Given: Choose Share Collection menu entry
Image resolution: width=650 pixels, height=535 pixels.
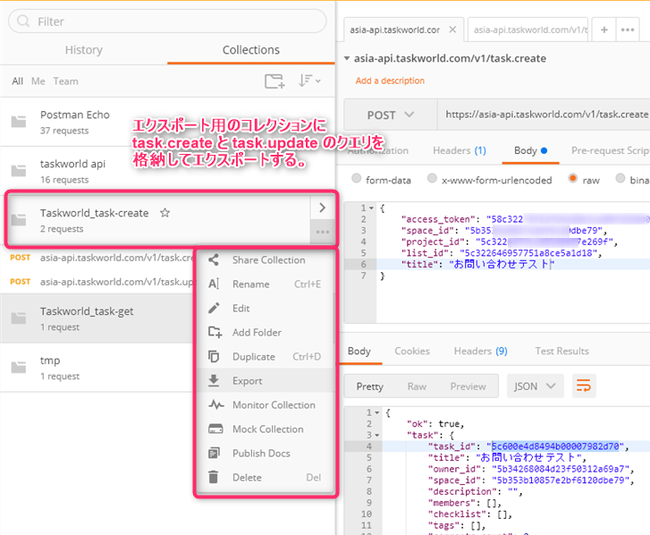Looking at the screenshot, I should tap(265, 260).
